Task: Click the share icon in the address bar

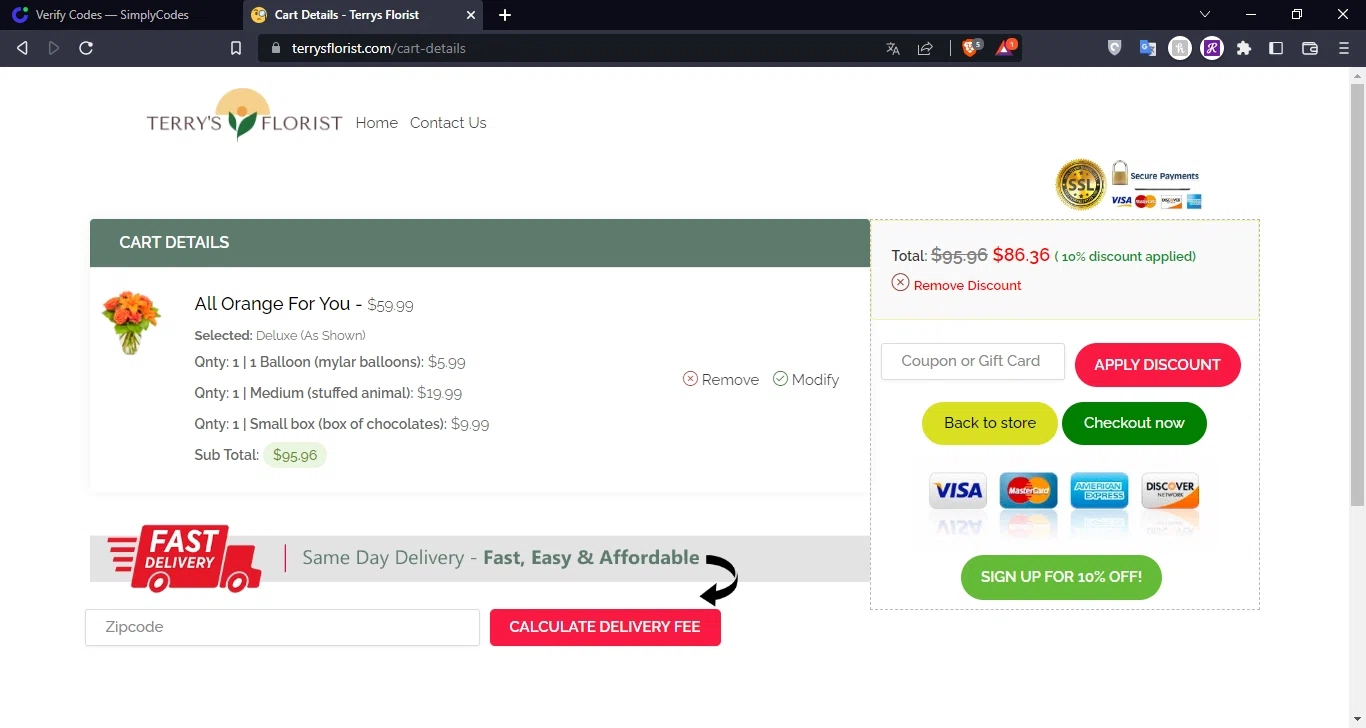Action: tap(925, 48)
